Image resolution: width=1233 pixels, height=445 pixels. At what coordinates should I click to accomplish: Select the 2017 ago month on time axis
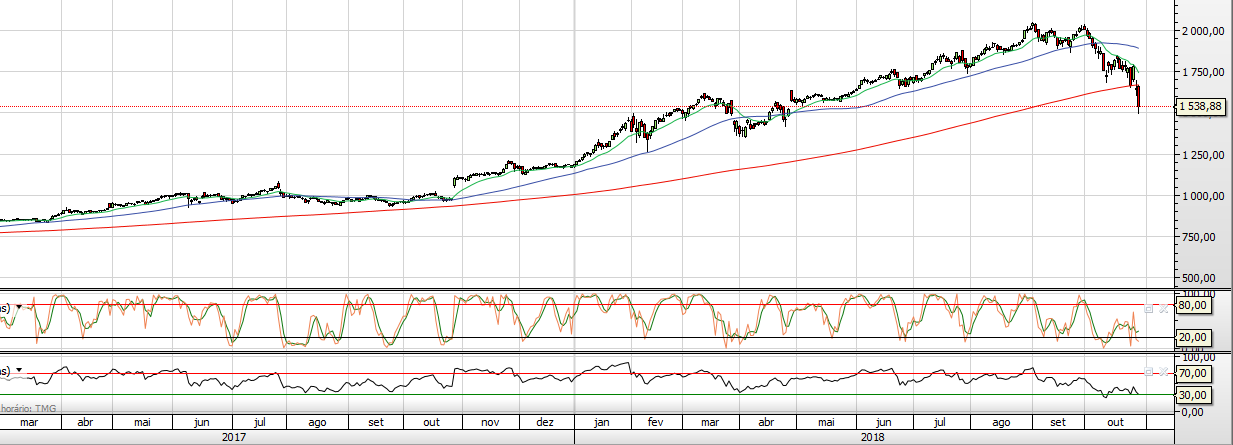(318, 423)
